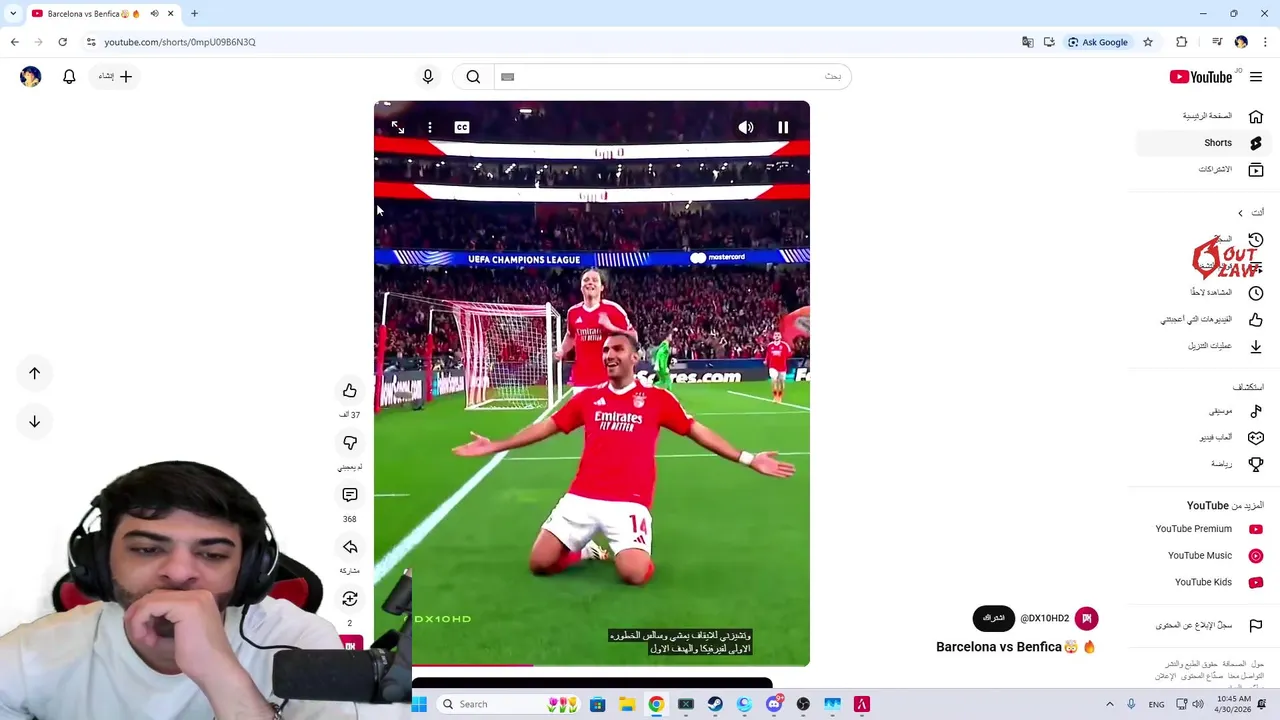Mute the Short's volume speaker icon
1280x720 pixels.
pos(746,127)
